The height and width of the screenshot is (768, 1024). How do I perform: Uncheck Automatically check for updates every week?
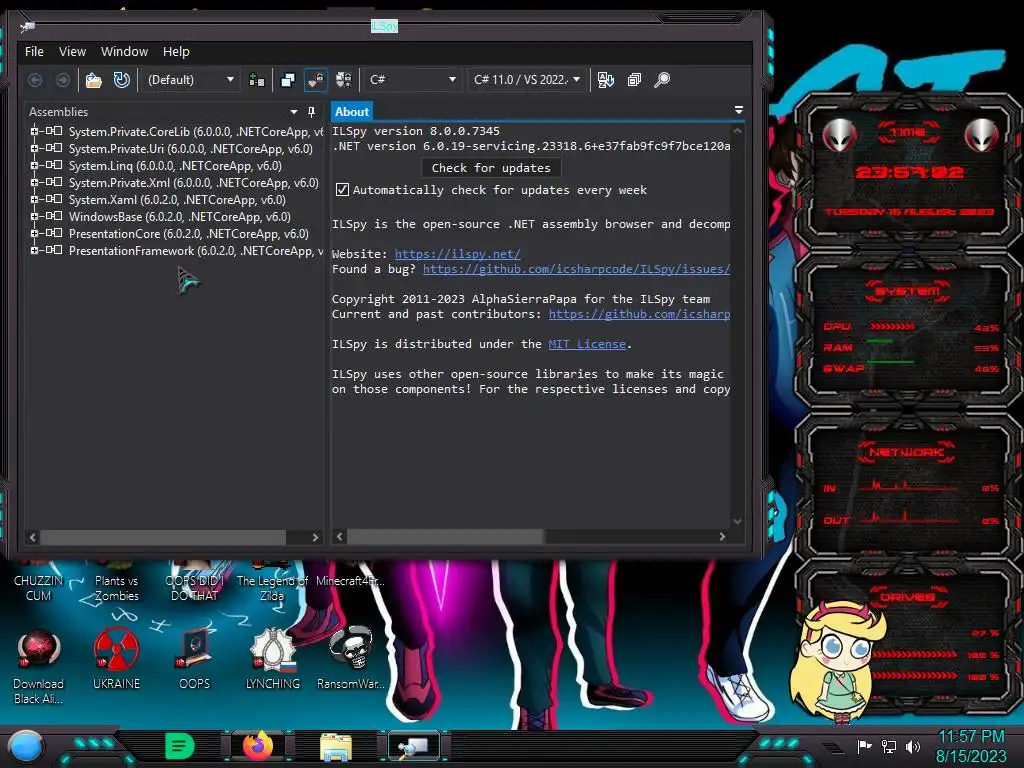342,190
